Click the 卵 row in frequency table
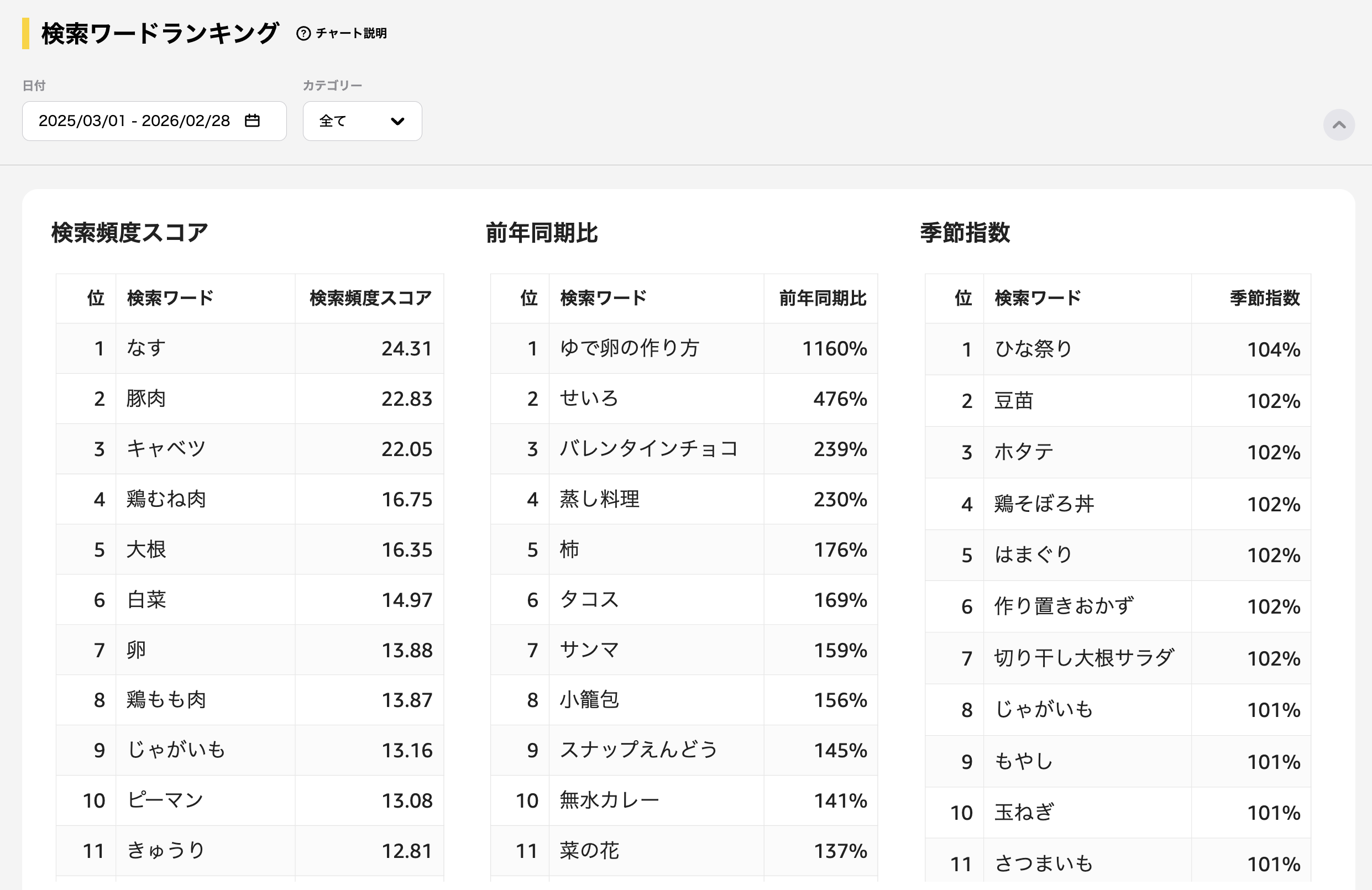 pyautogui.click(x=250, y=650)
